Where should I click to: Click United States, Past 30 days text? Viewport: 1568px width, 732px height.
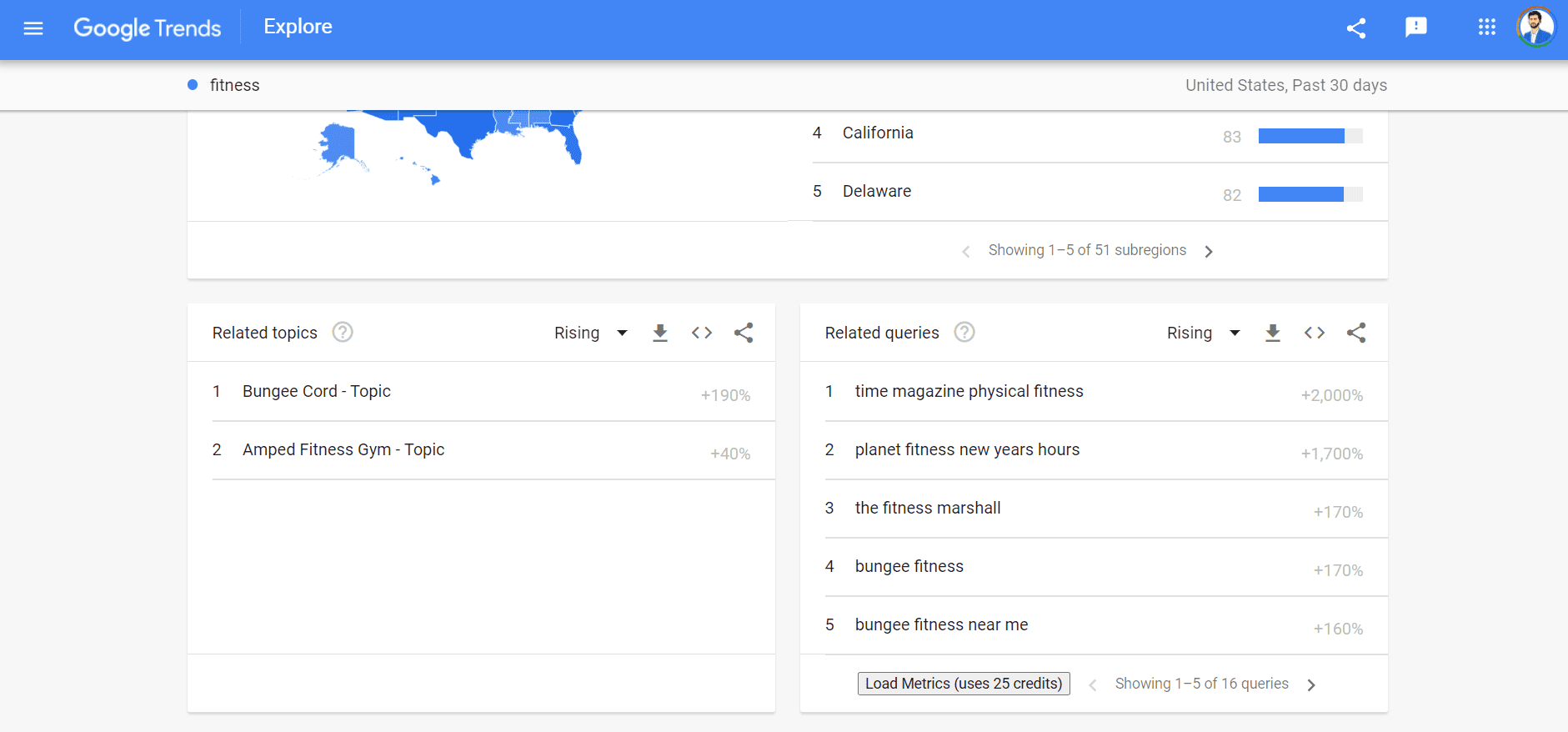tap(1286, 85)
